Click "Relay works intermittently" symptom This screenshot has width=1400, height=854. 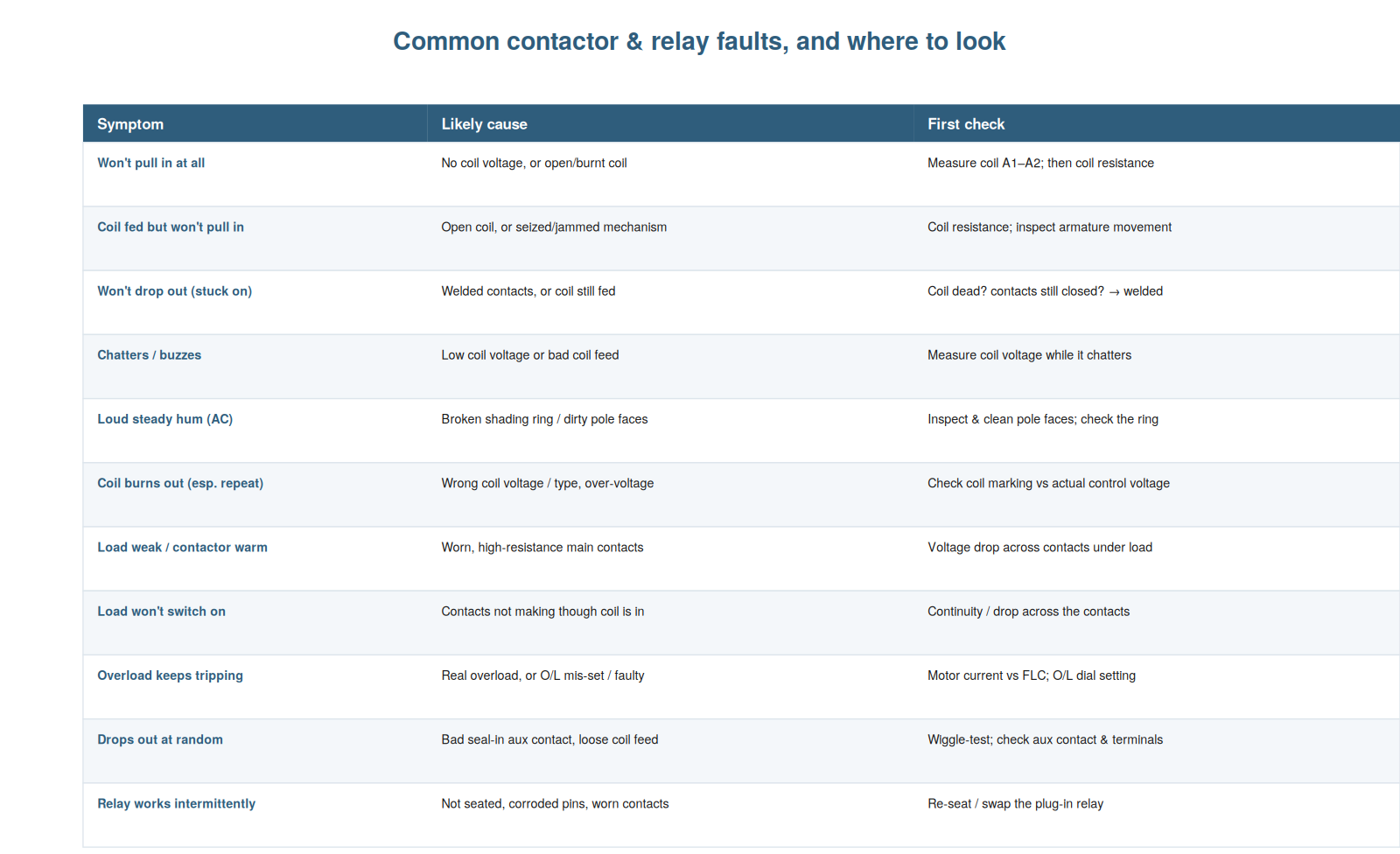[177, 803]
